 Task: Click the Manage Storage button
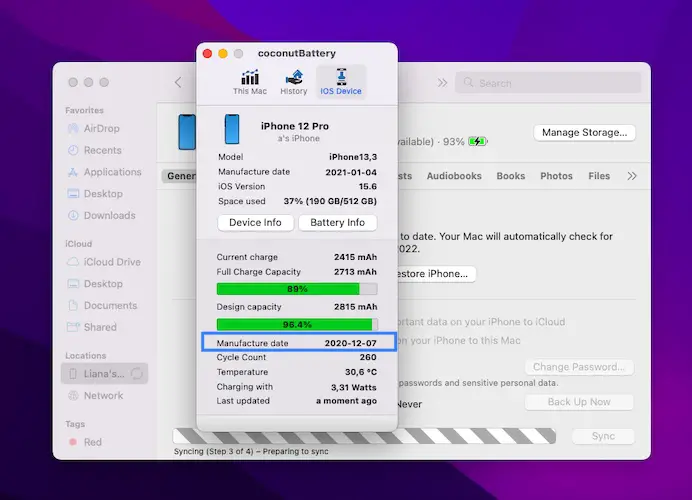click(x=585, y=132)
